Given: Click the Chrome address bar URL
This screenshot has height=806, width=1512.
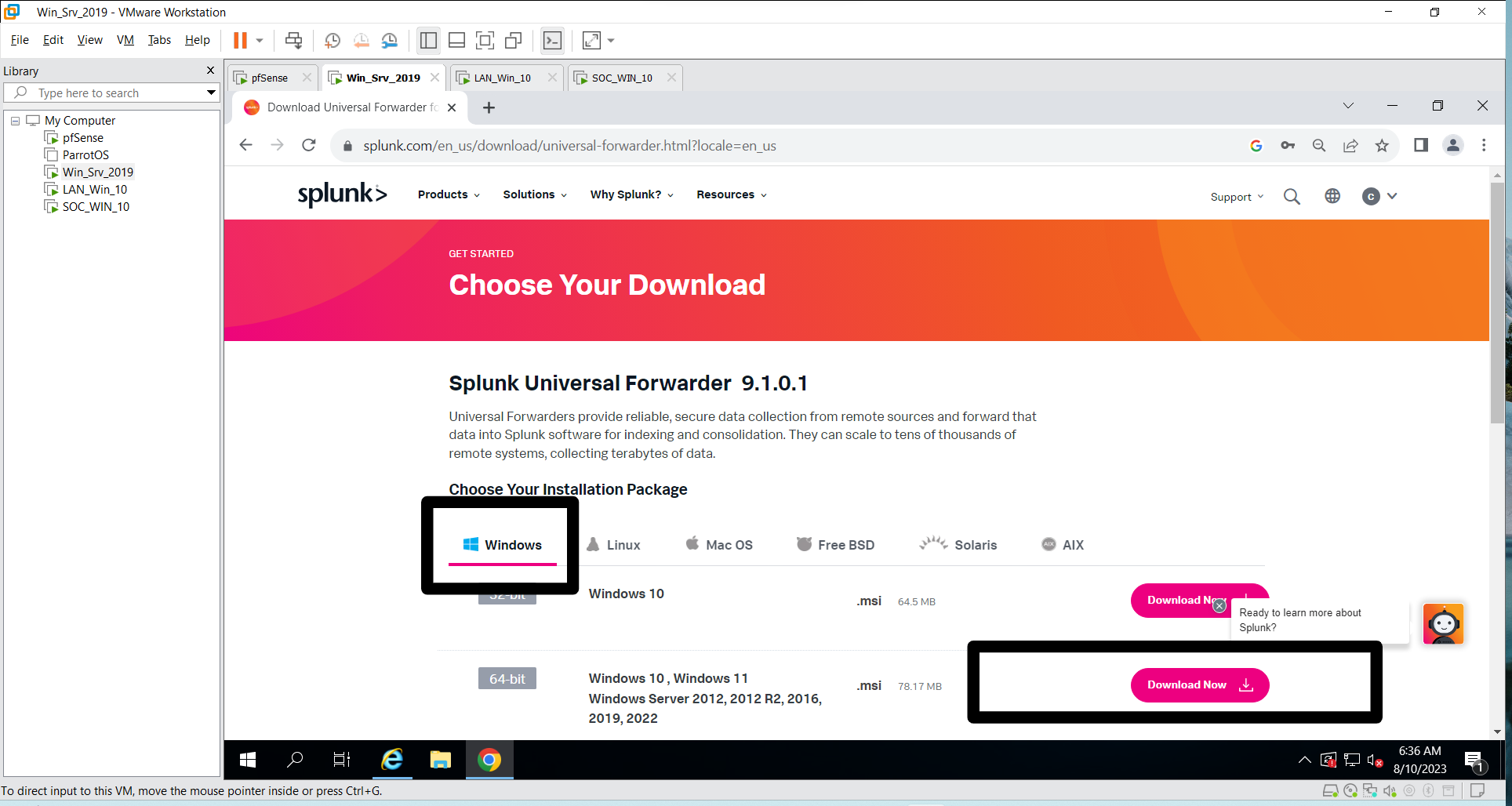Looking at the screenshot, I should point(569,146).
